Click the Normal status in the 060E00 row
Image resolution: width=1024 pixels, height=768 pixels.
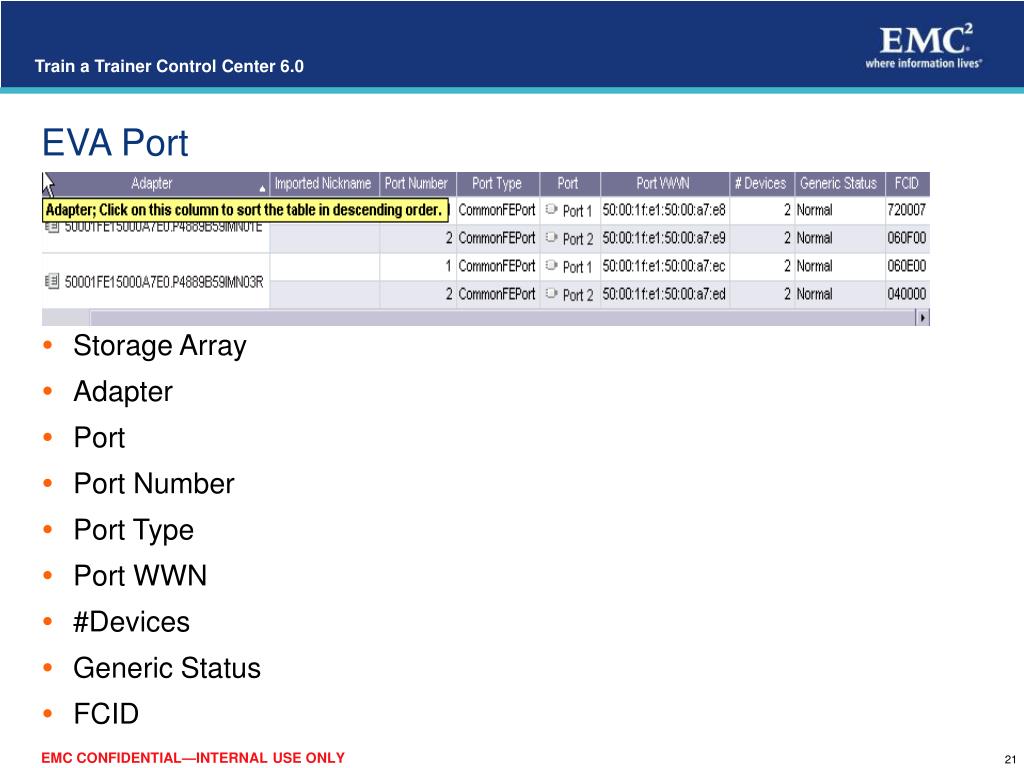pyautogui.click(x=814, y=266)
